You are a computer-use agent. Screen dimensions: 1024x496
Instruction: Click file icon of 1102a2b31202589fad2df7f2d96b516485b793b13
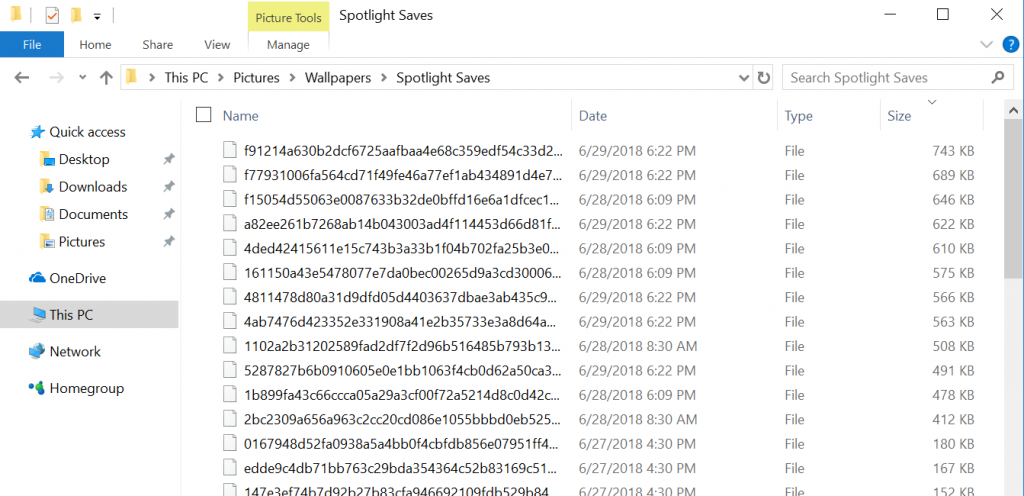(x=229, y=346)
